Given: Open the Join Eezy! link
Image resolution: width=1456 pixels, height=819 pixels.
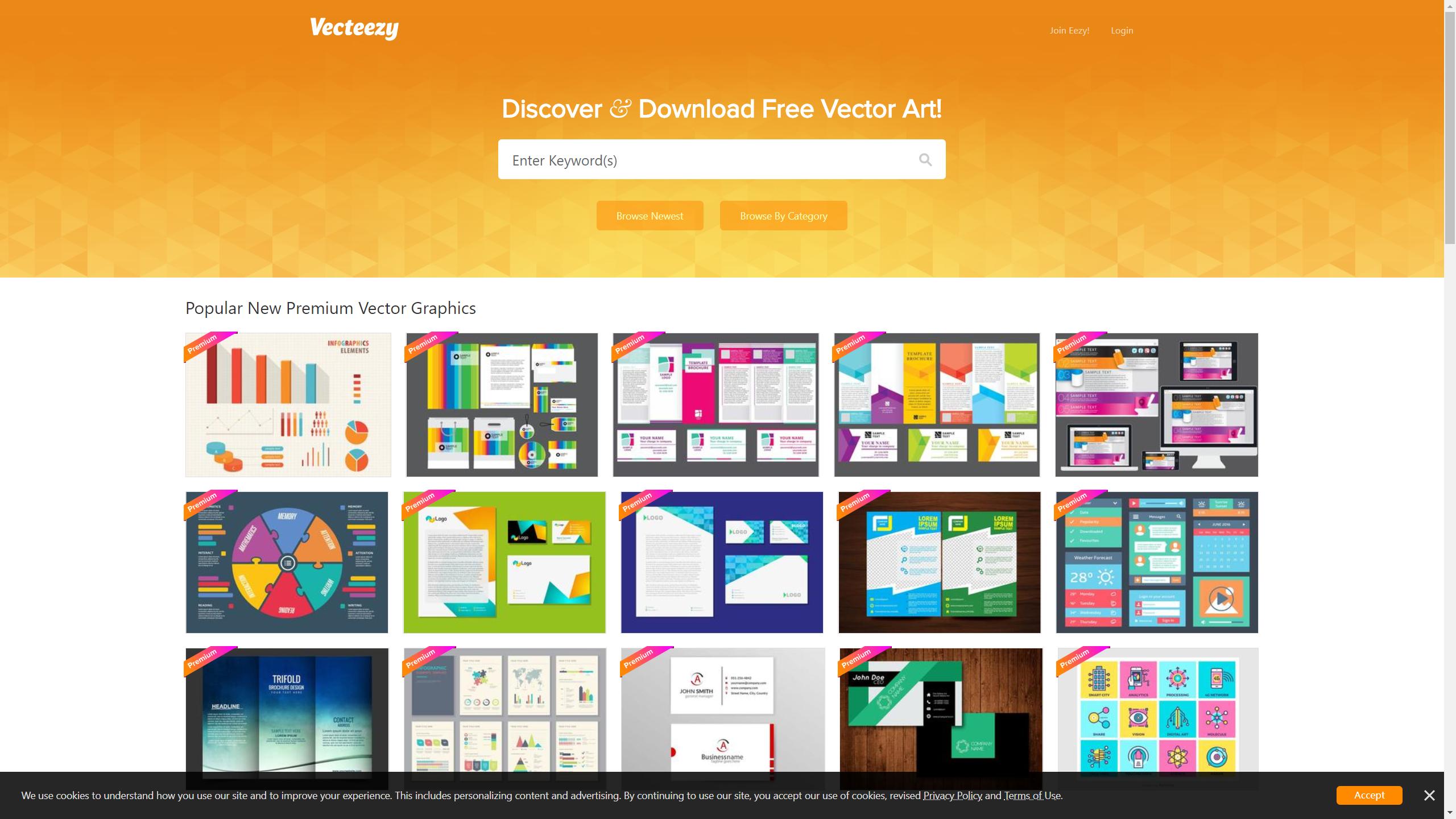Looking at the screenshot, I should coord(1069,31).
